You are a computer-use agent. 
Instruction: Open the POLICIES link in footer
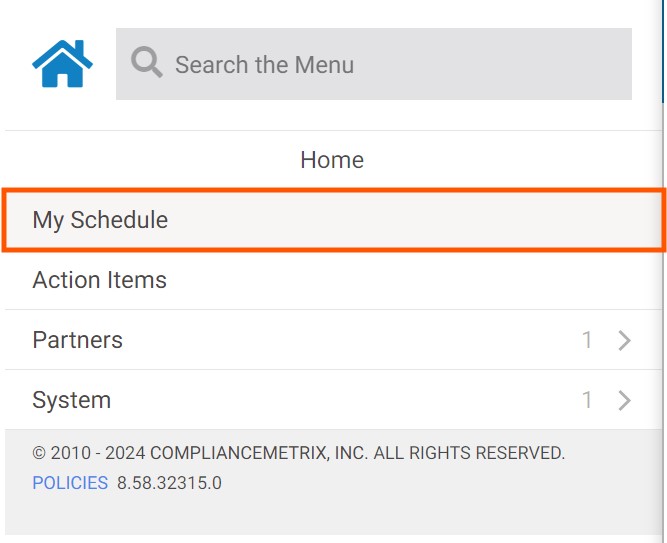[70, 483]
